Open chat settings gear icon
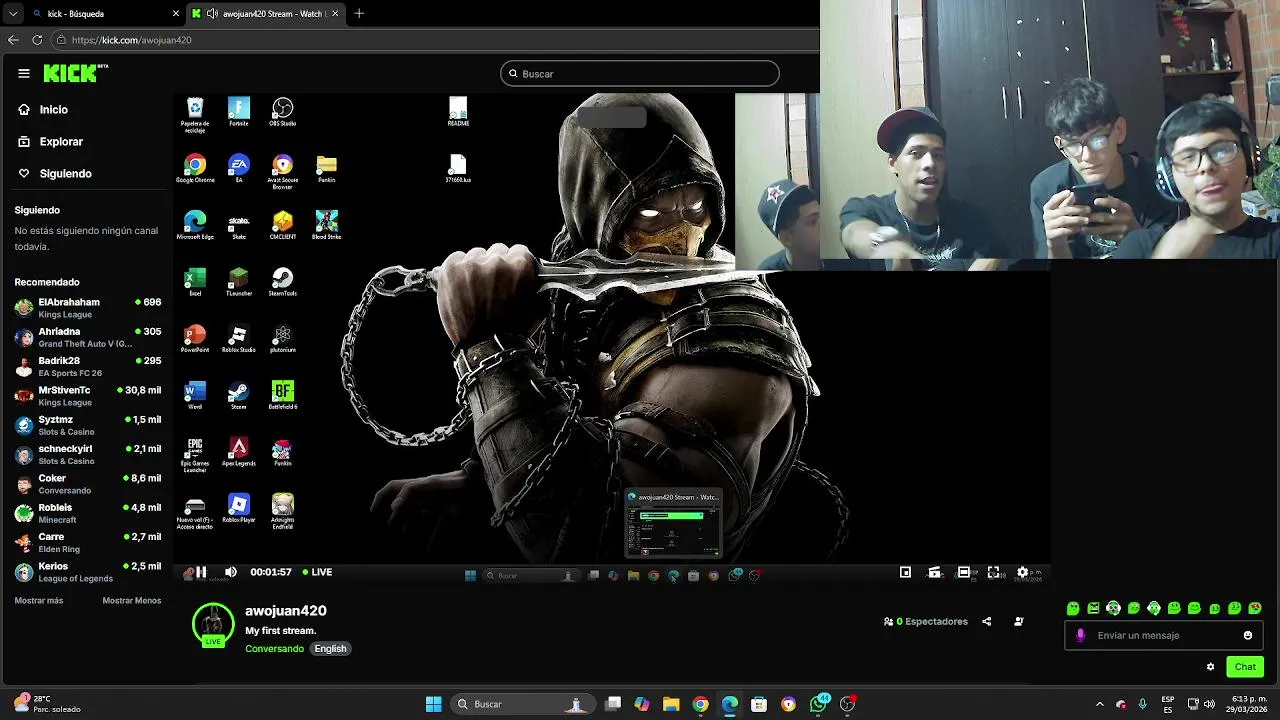Image resolution: width=1280 pixels, height=720 pixels. [1210, 667]
